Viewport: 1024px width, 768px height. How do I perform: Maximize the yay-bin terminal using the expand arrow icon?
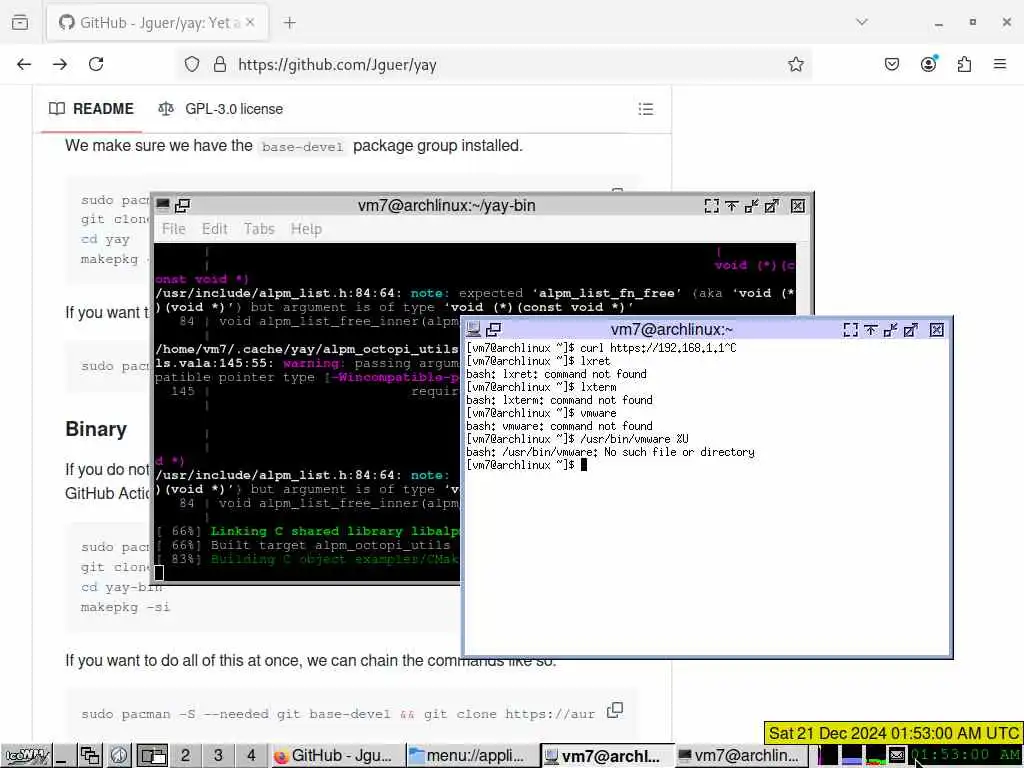772,206
